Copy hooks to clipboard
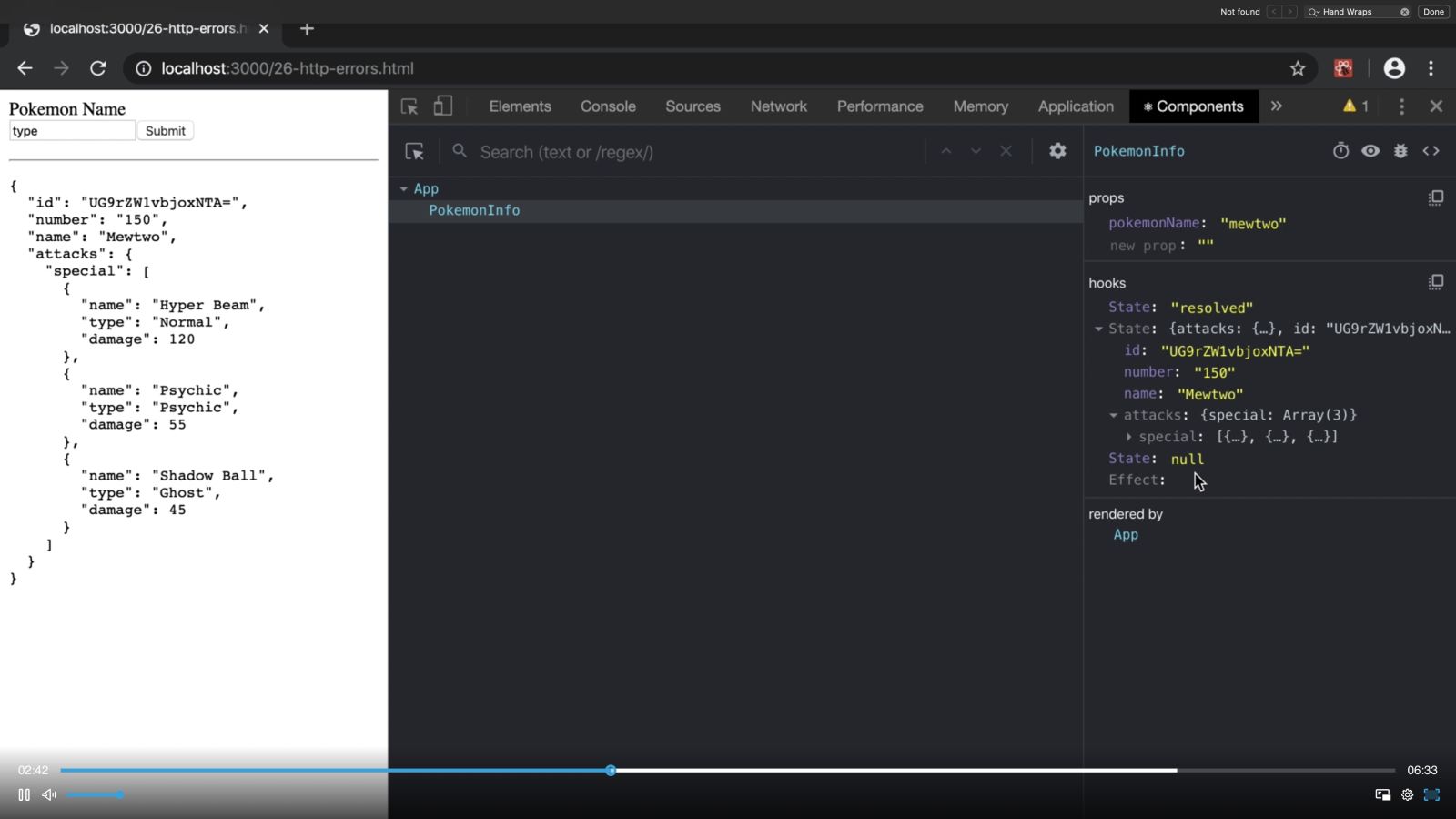This screenshot has width=1456, height=819. pos(1436,282)
